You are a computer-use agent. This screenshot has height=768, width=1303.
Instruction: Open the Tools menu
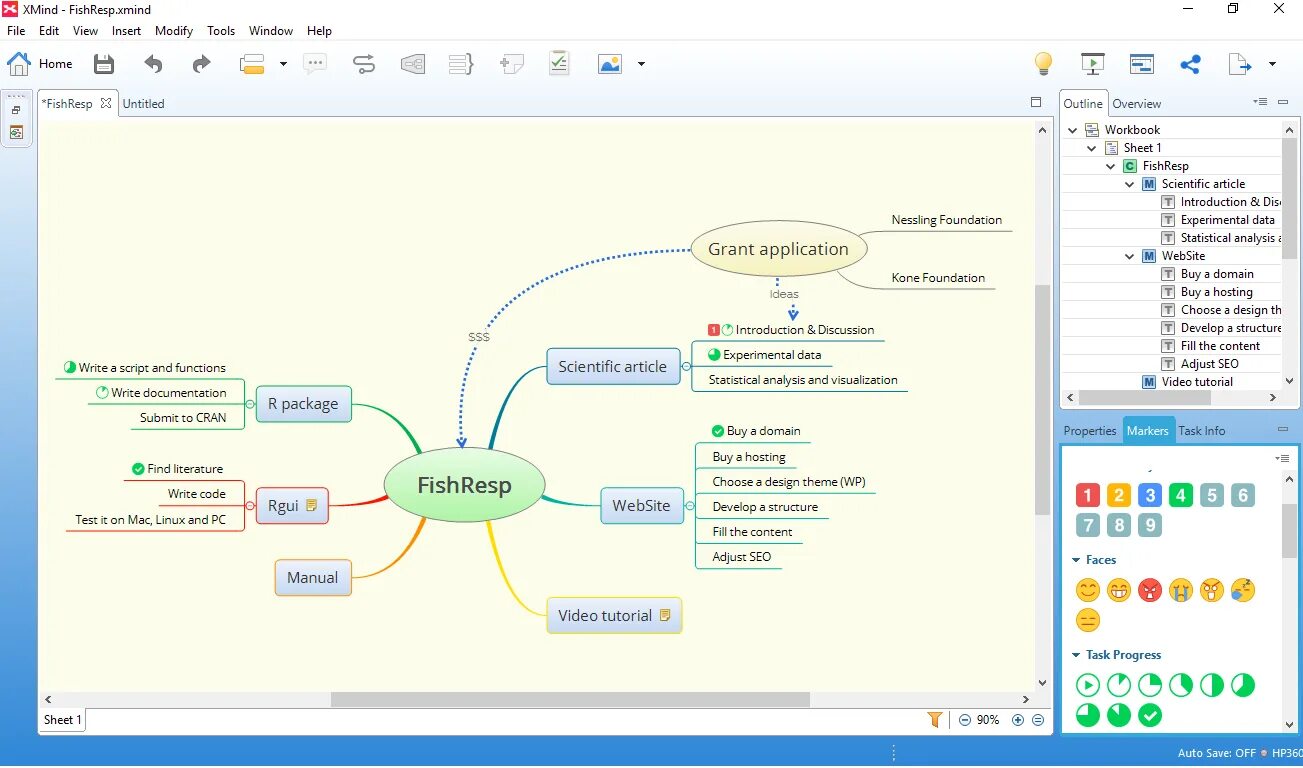pyautogui.click(x=221, y=31)
